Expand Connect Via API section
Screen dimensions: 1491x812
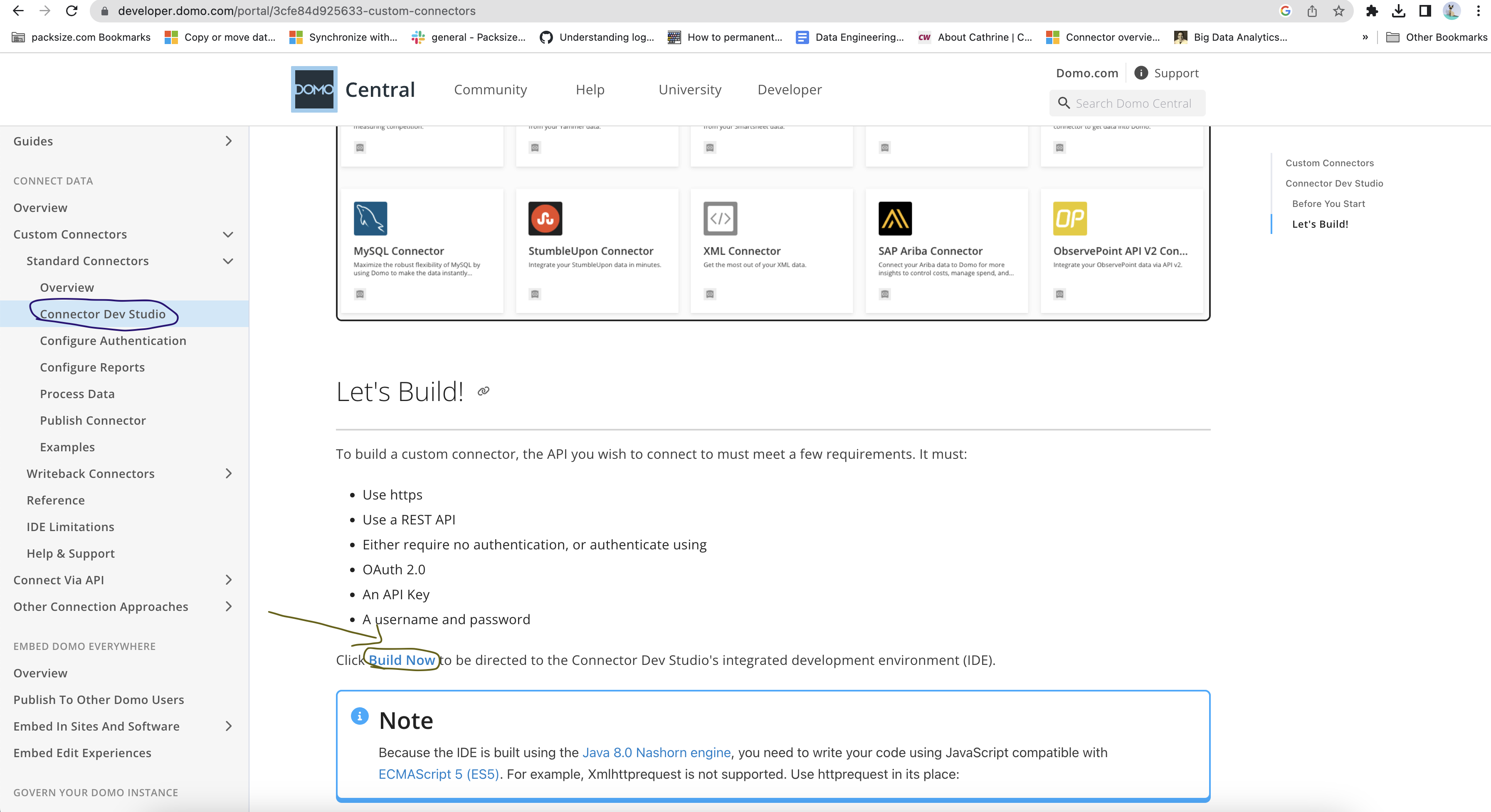tap(229, 580)
